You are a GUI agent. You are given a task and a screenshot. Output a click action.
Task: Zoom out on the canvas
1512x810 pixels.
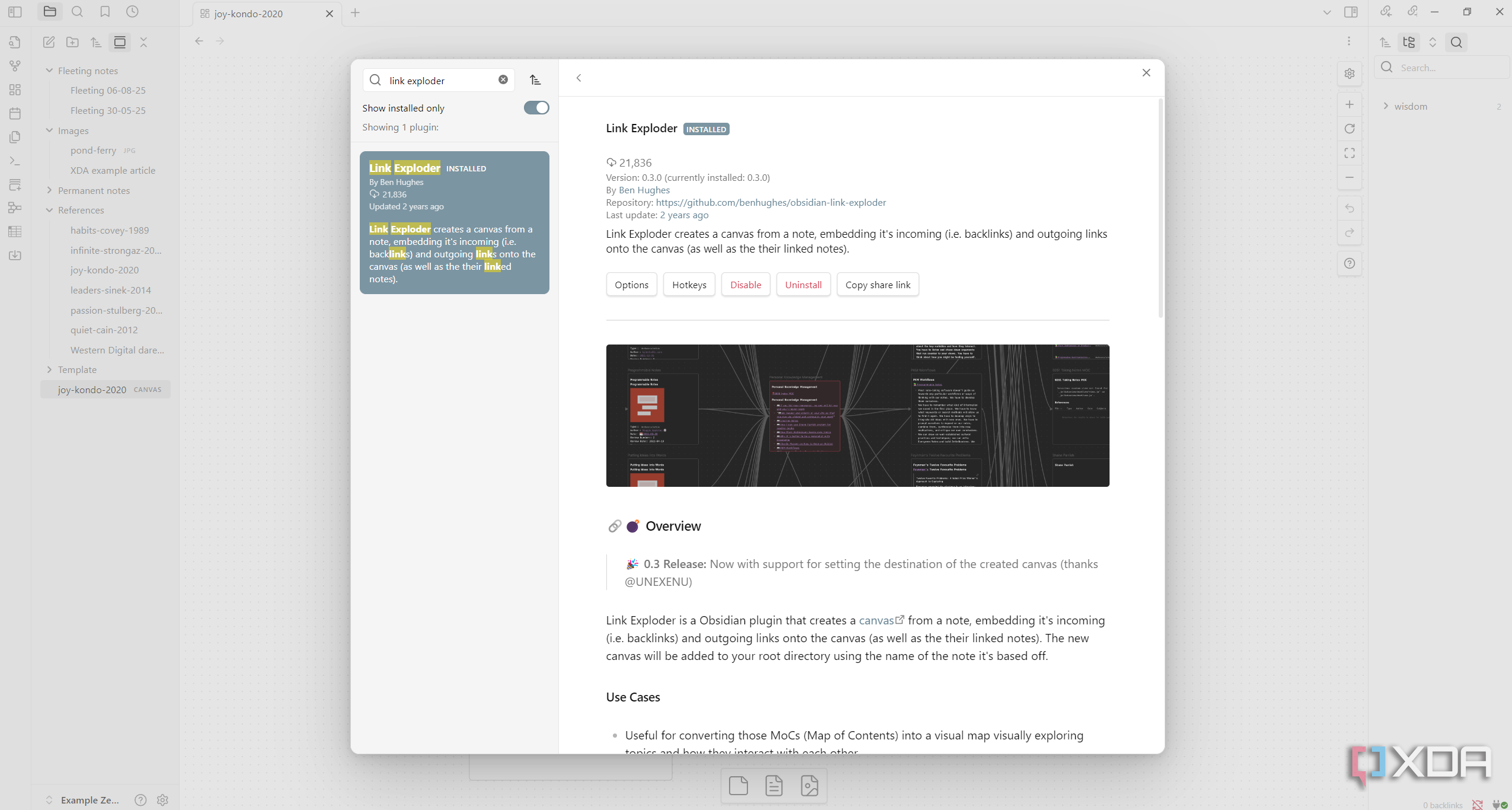click(1350, 177)
